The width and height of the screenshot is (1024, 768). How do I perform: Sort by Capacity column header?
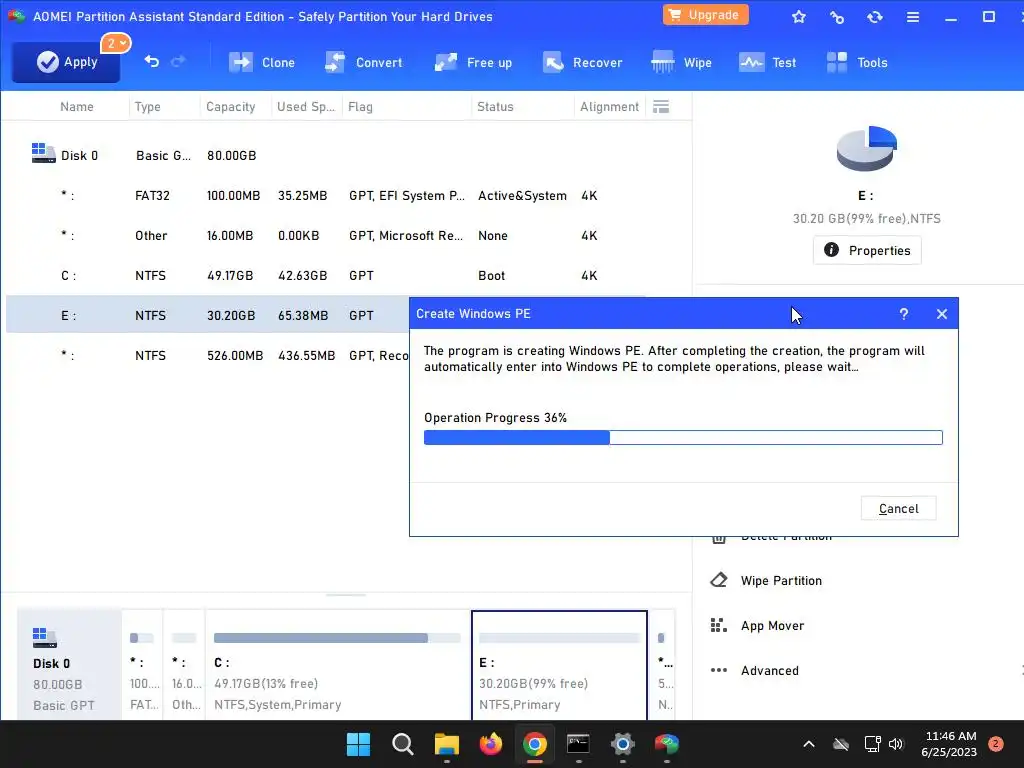point(231,106)
